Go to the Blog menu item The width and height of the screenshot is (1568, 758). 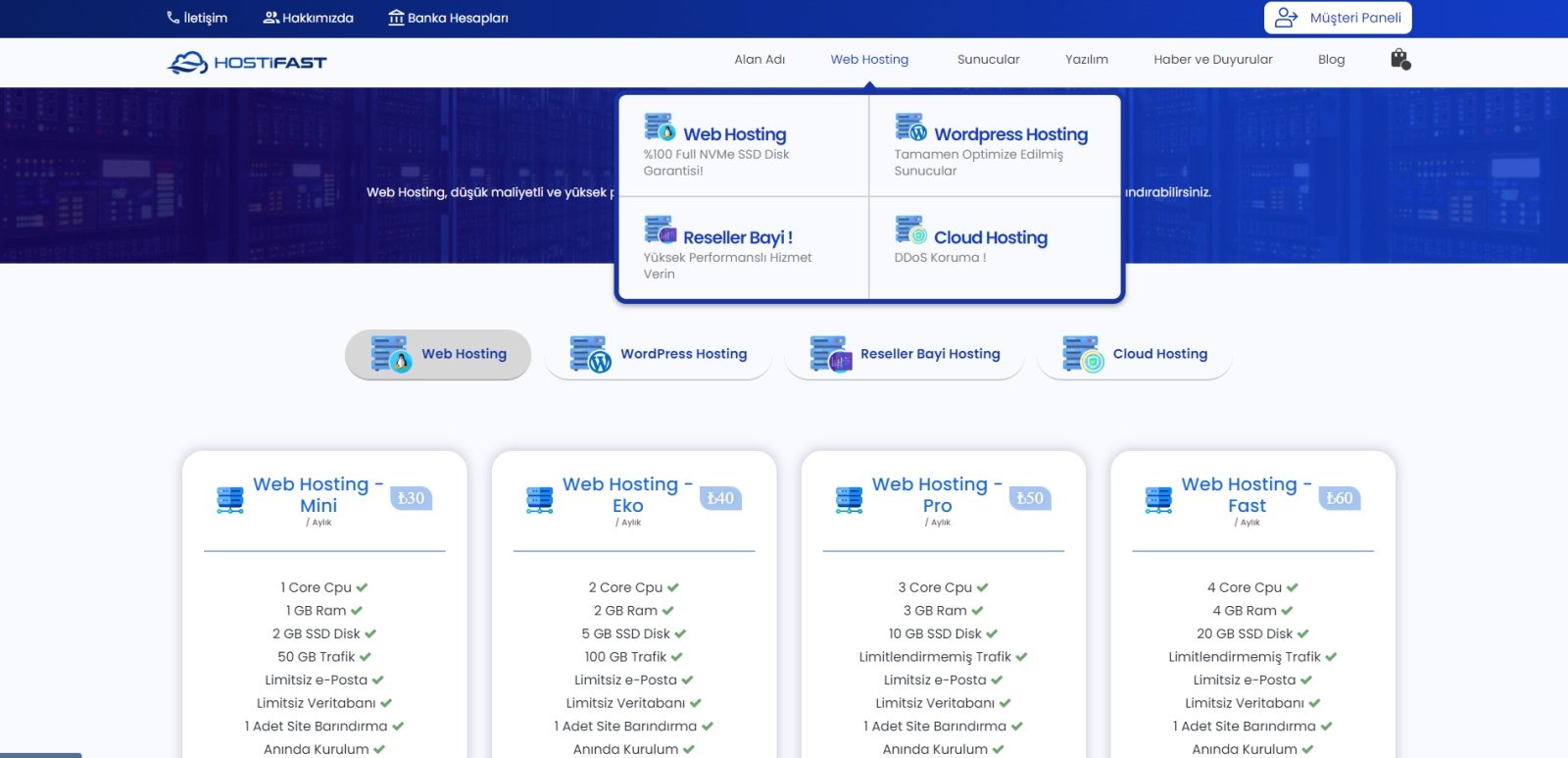1331,60
